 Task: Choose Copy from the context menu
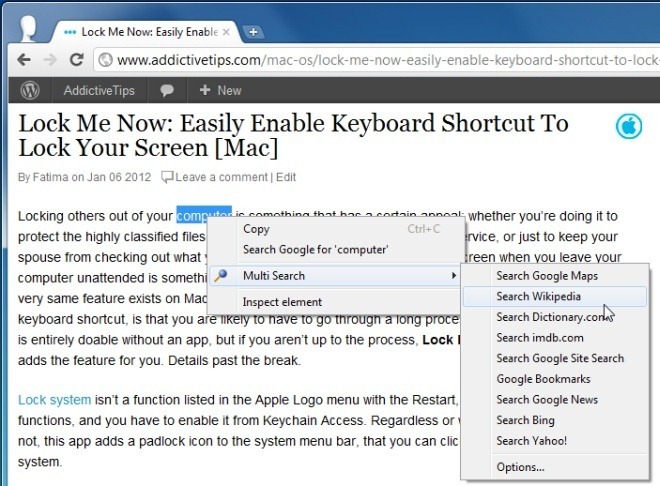335,229
